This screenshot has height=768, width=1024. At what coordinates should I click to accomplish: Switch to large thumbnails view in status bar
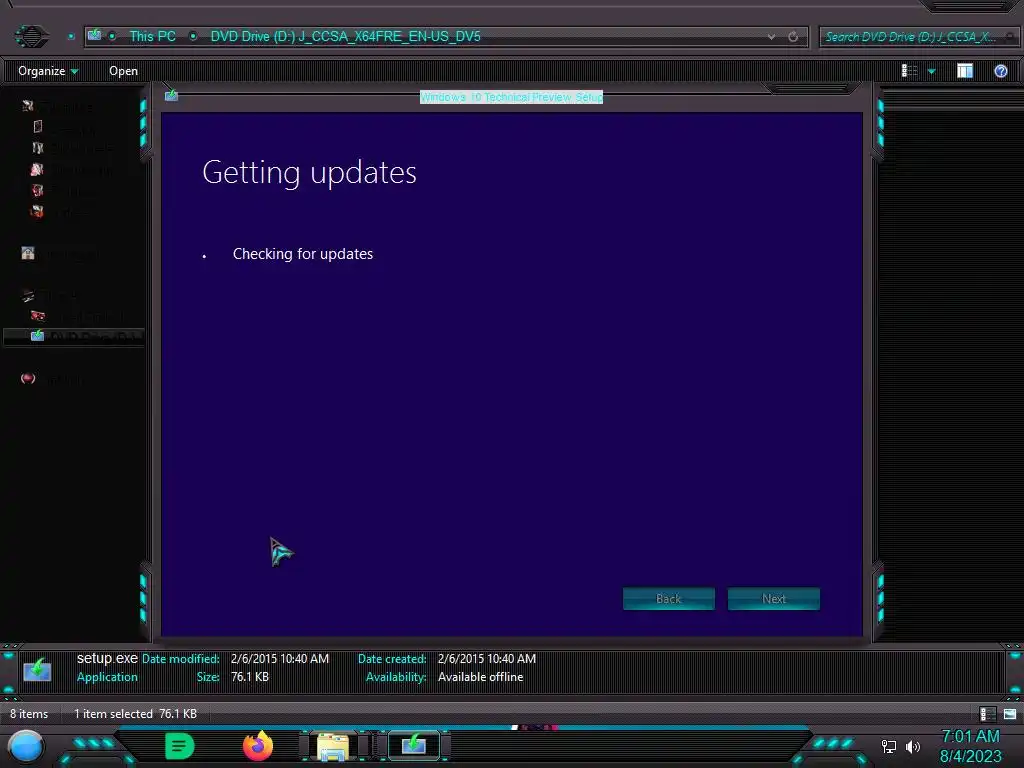coord(1010,714)
